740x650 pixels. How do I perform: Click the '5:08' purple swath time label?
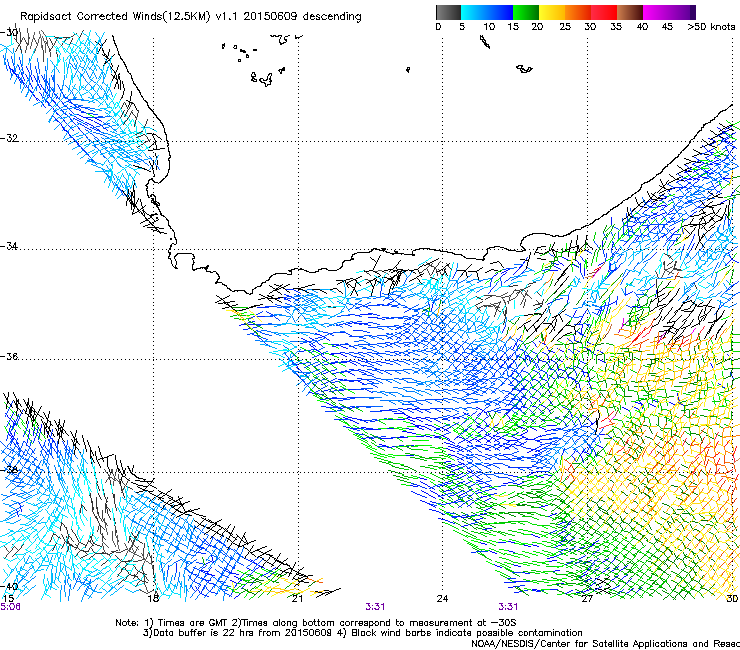pyautogui.click(x=10, y=607)
